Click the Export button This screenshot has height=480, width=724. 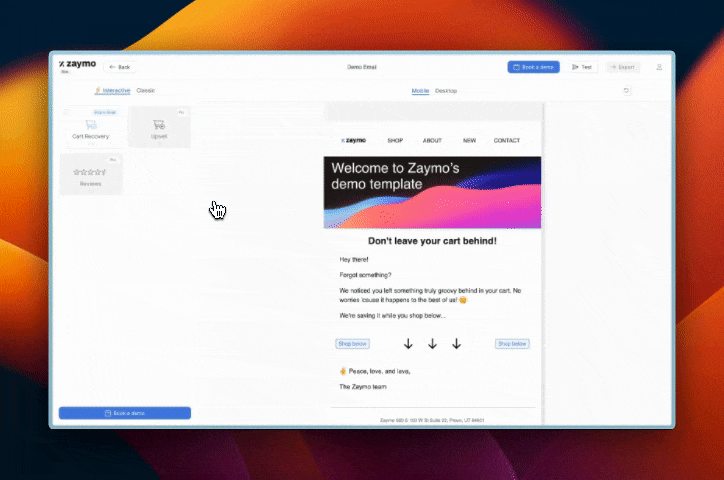[622, 67]
